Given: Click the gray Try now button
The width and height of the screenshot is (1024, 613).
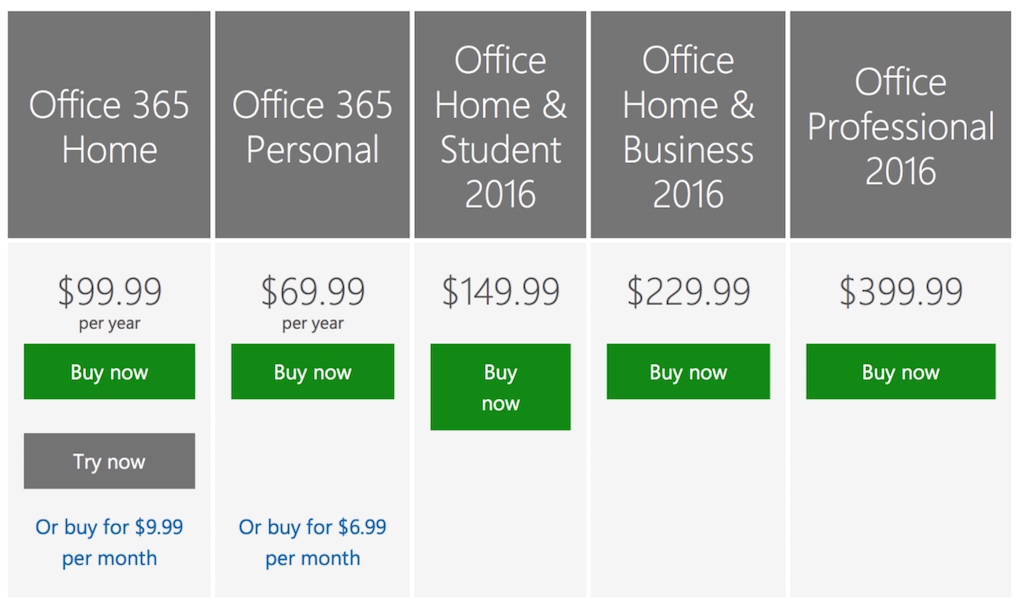Looking at the screenshot, I should point(109,461).
